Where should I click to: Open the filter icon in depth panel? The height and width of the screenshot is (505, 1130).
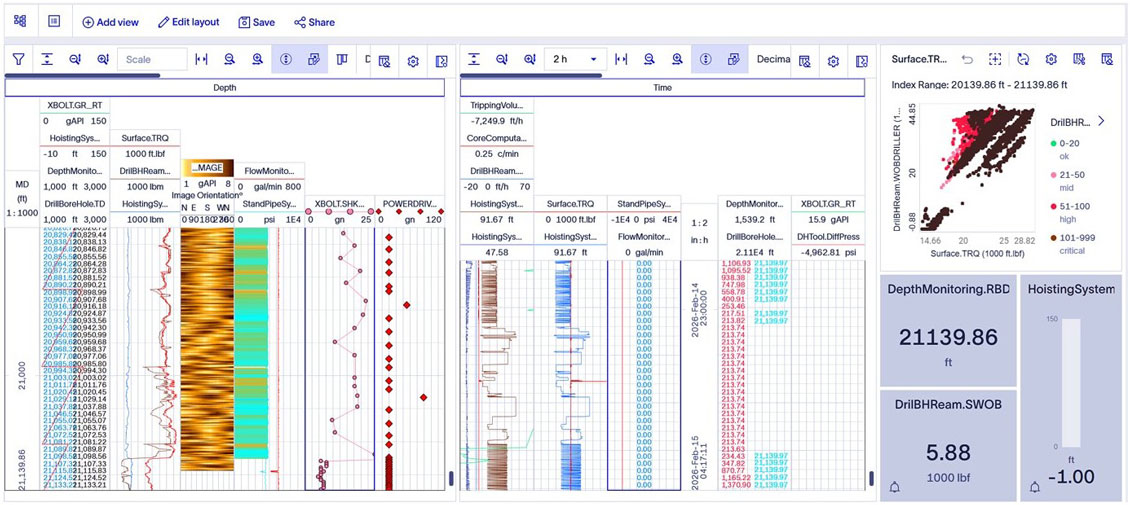point(18,60)
